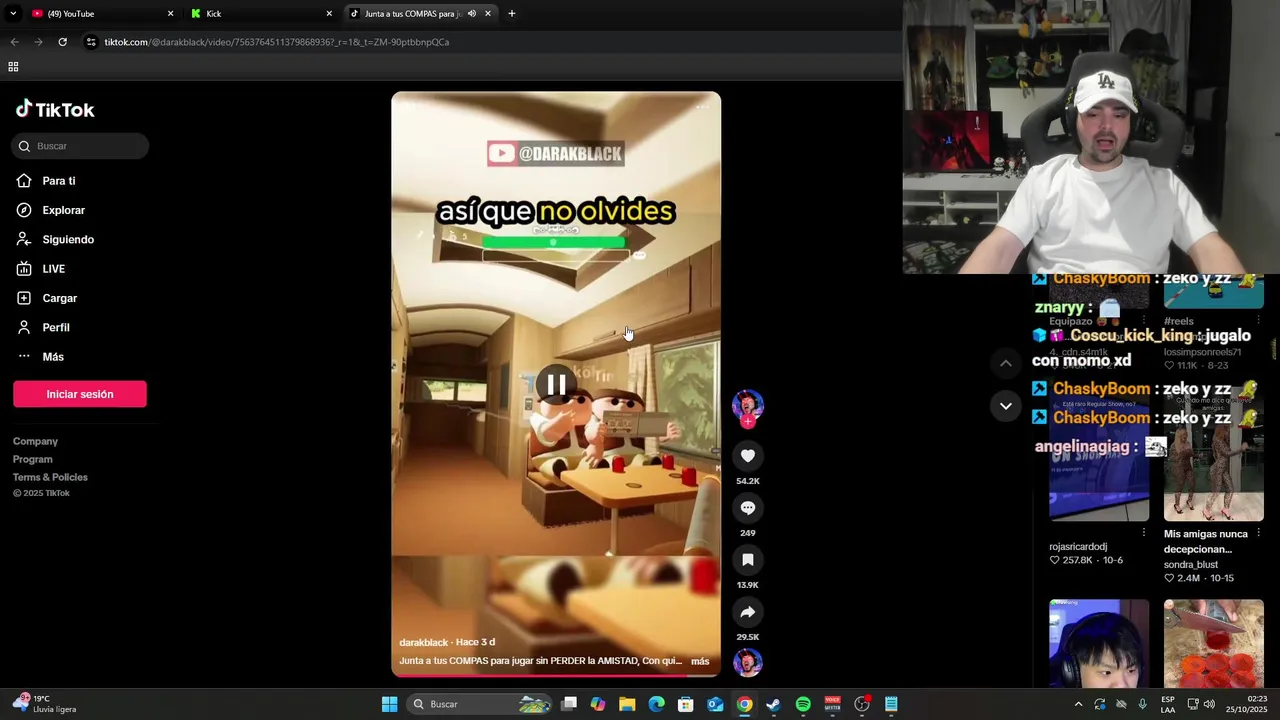
Task: Open the spinning sound disc icon
Action: coord(748,662)
